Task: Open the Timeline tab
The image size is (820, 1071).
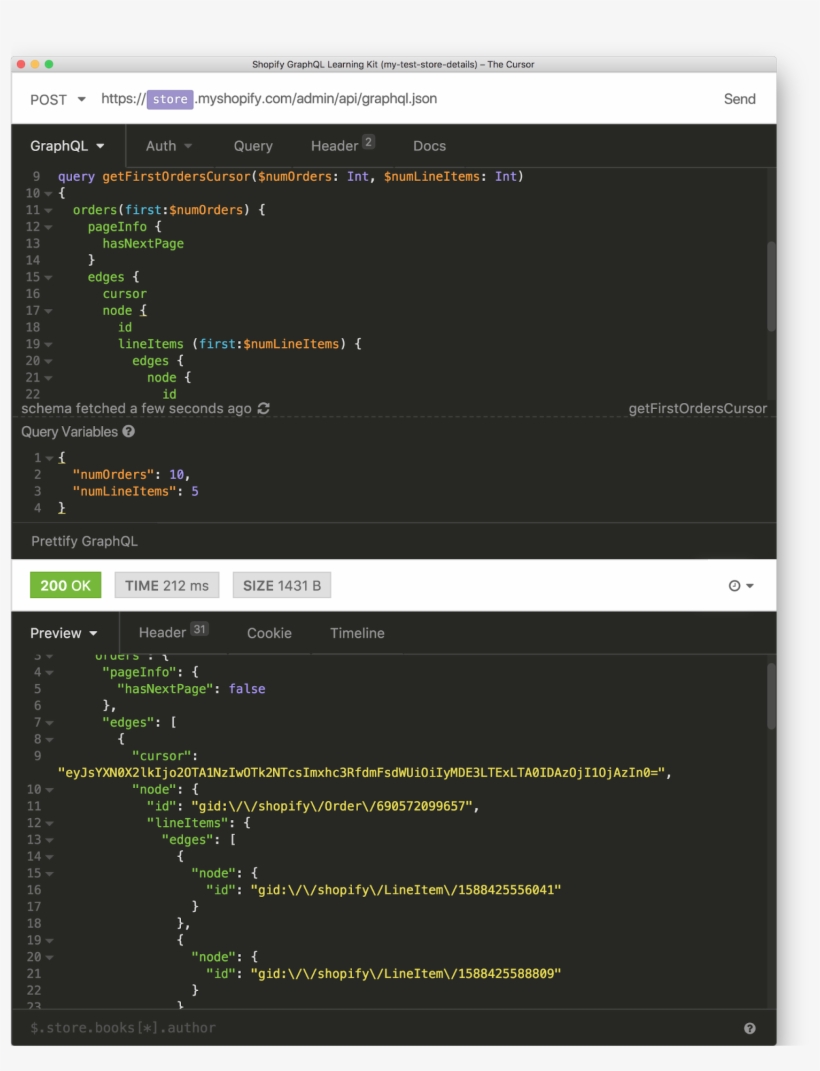Action: (357, 633)
